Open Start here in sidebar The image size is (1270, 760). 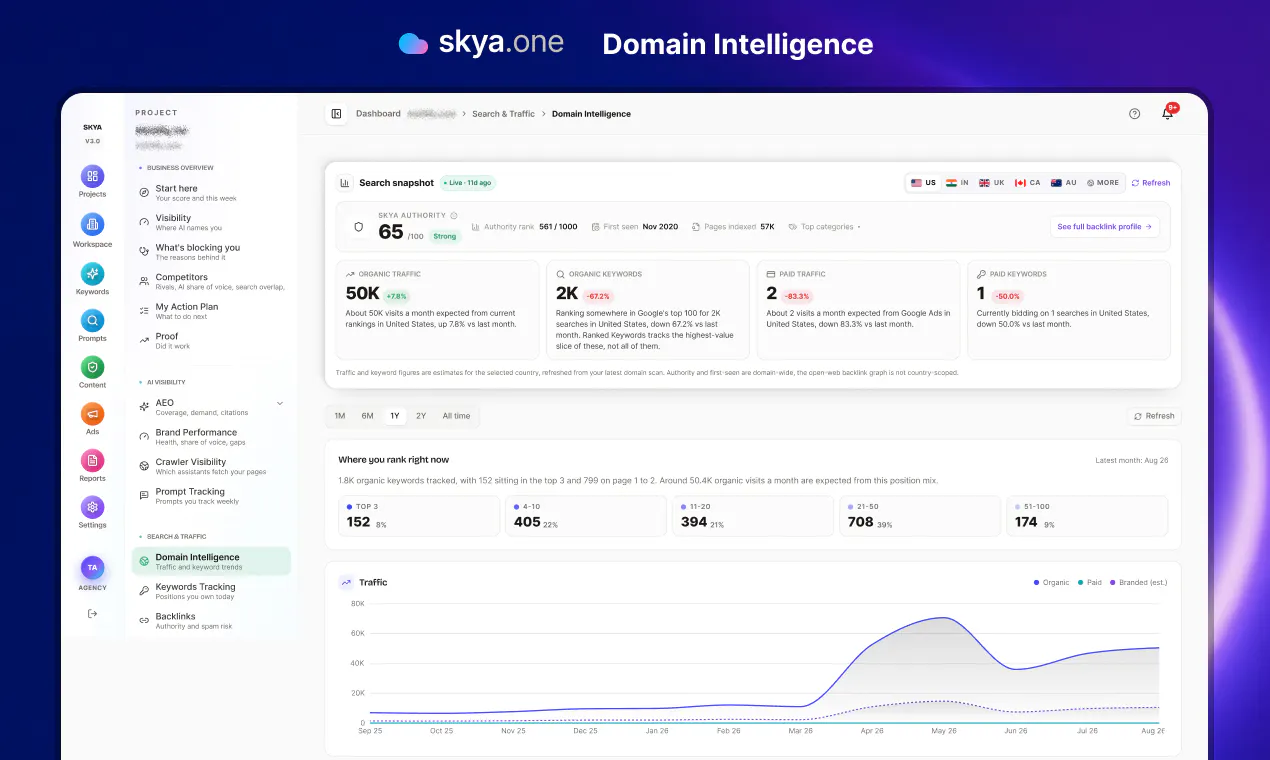coord(211,193)
